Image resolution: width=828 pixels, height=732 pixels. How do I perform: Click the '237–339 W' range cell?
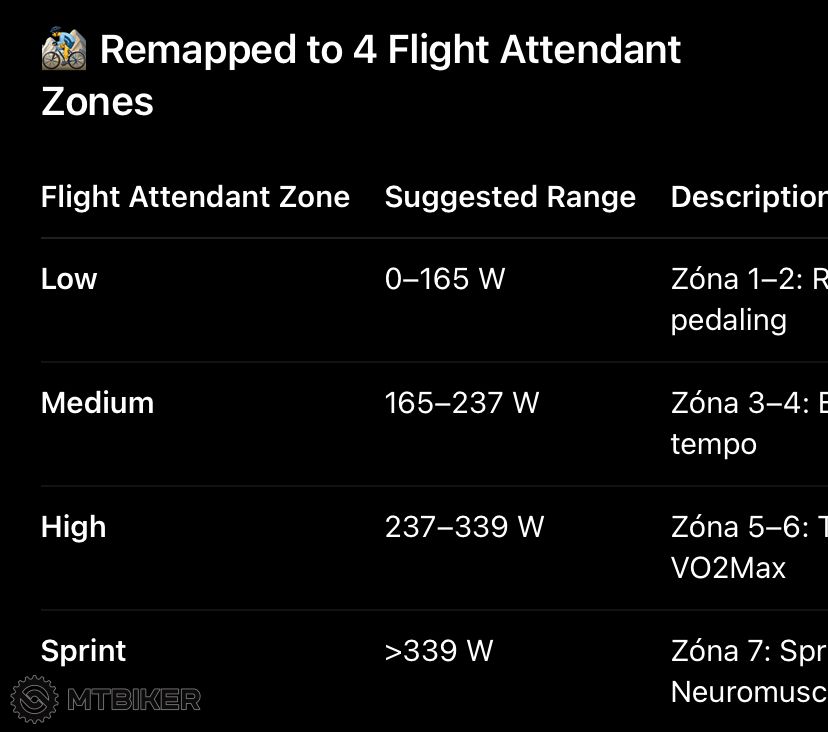click(x=464, y=527)
